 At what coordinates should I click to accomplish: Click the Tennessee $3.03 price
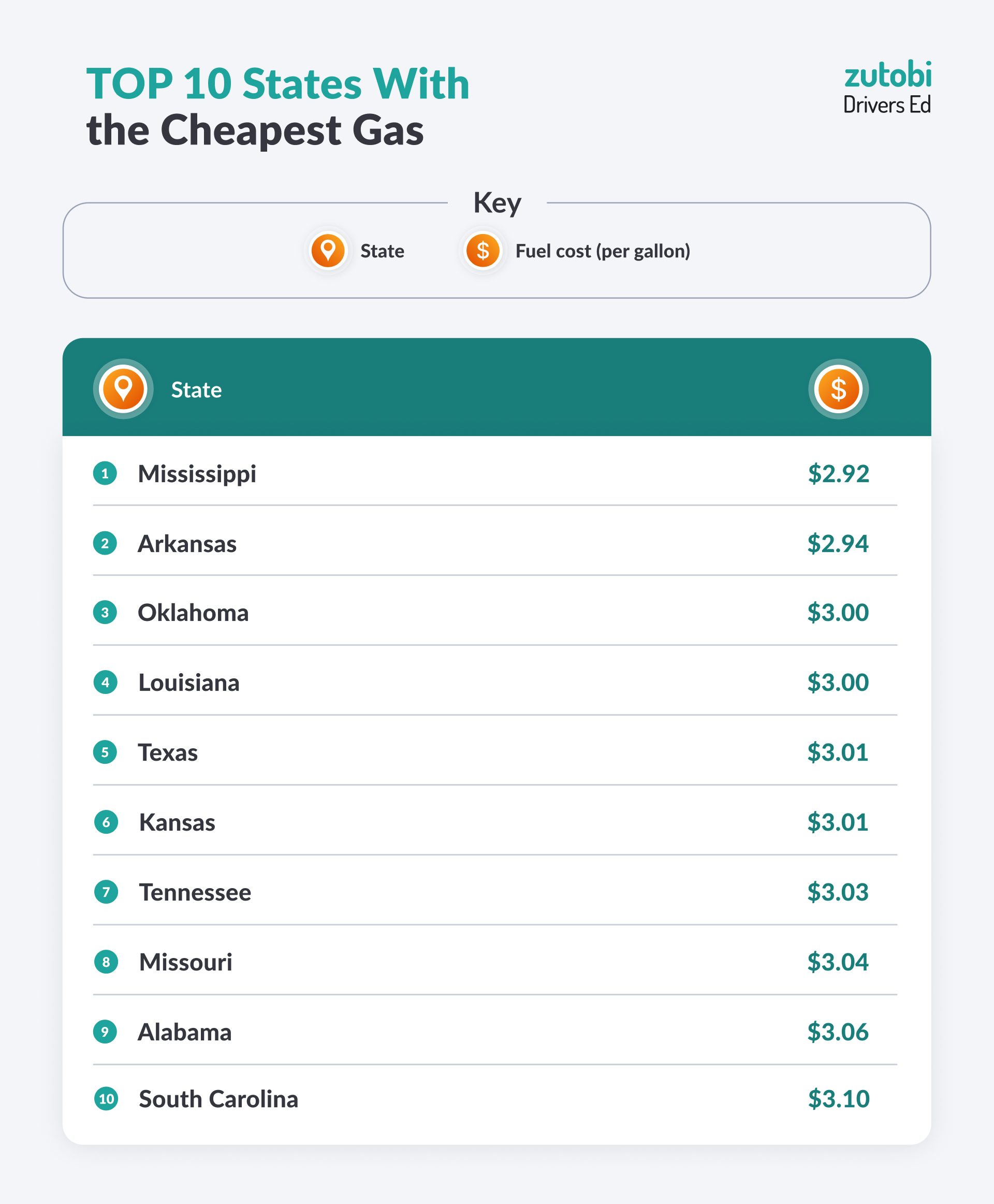(x=838, y=892)
